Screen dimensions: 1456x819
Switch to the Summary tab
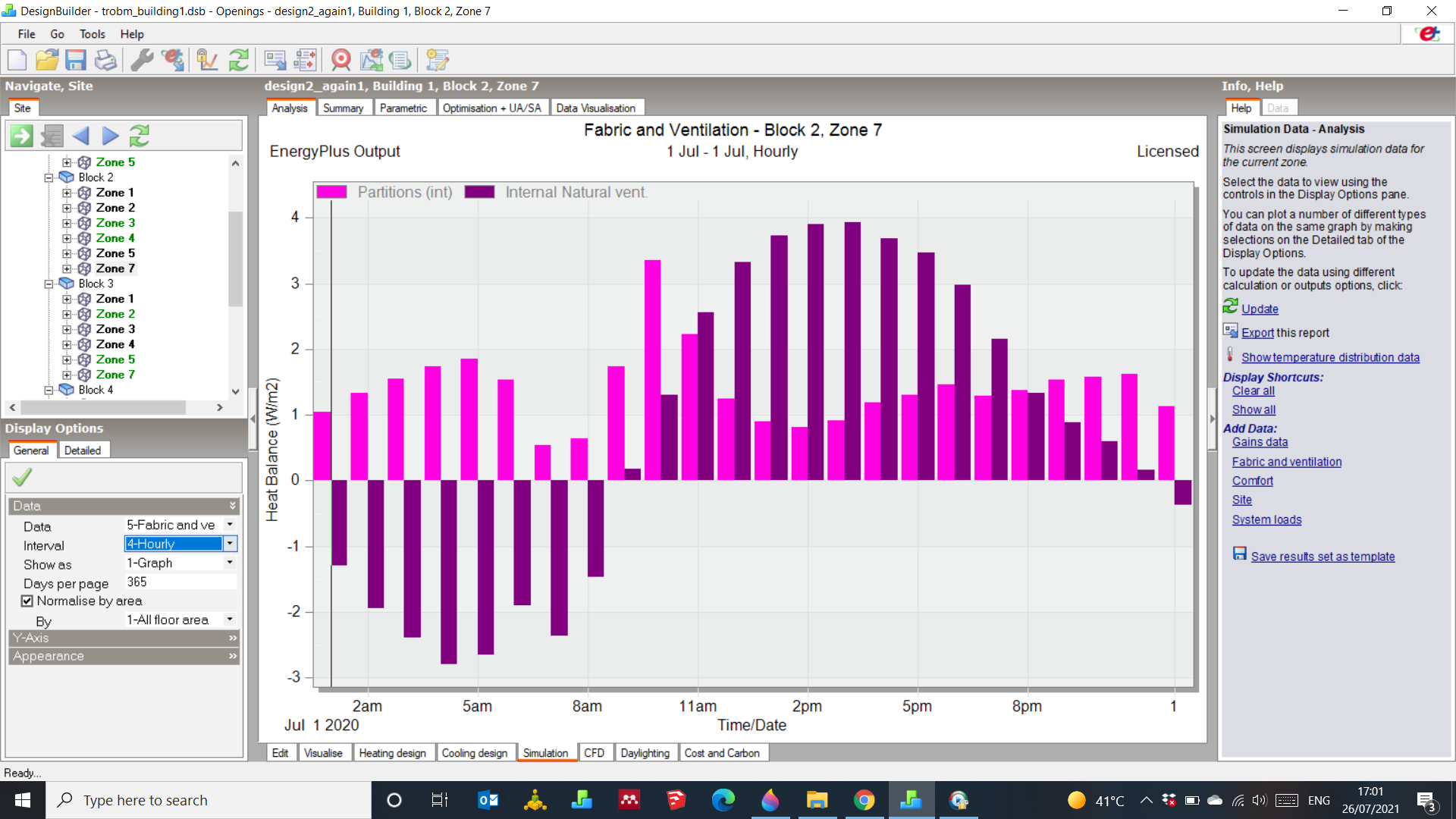[x=343, y=108]
